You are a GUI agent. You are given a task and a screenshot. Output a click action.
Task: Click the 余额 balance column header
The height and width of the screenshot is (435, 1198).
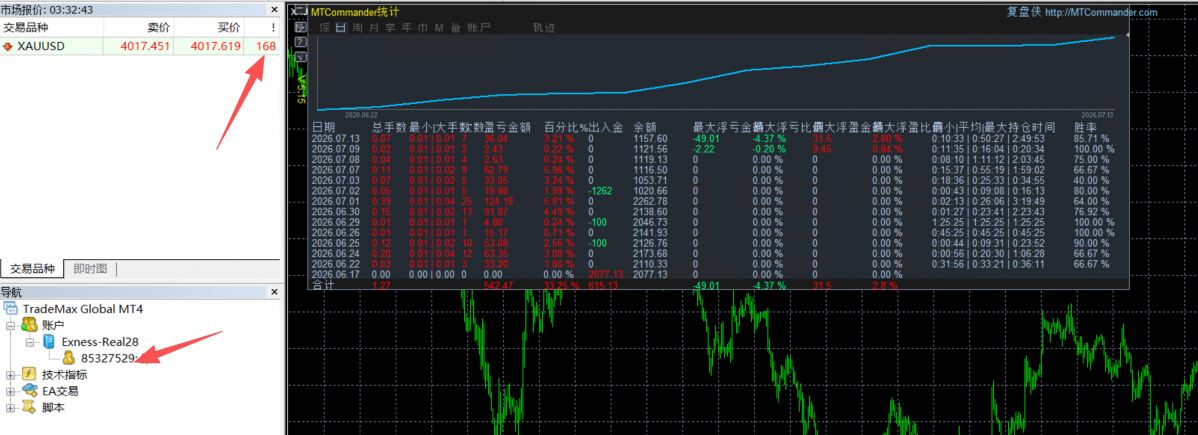click(645, 127)
